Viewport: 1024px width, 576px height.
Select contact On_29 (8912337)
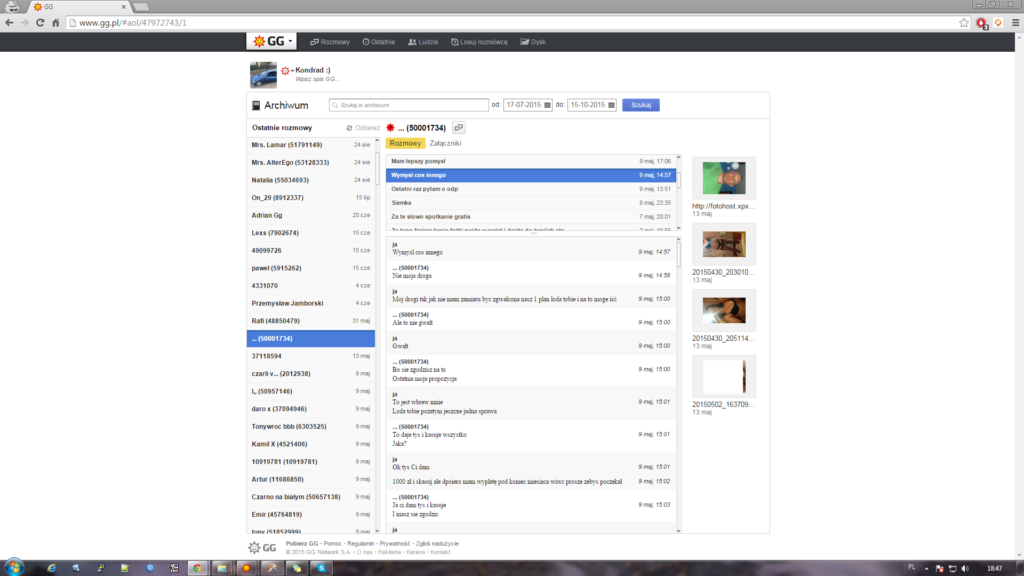tap(311, 198)
